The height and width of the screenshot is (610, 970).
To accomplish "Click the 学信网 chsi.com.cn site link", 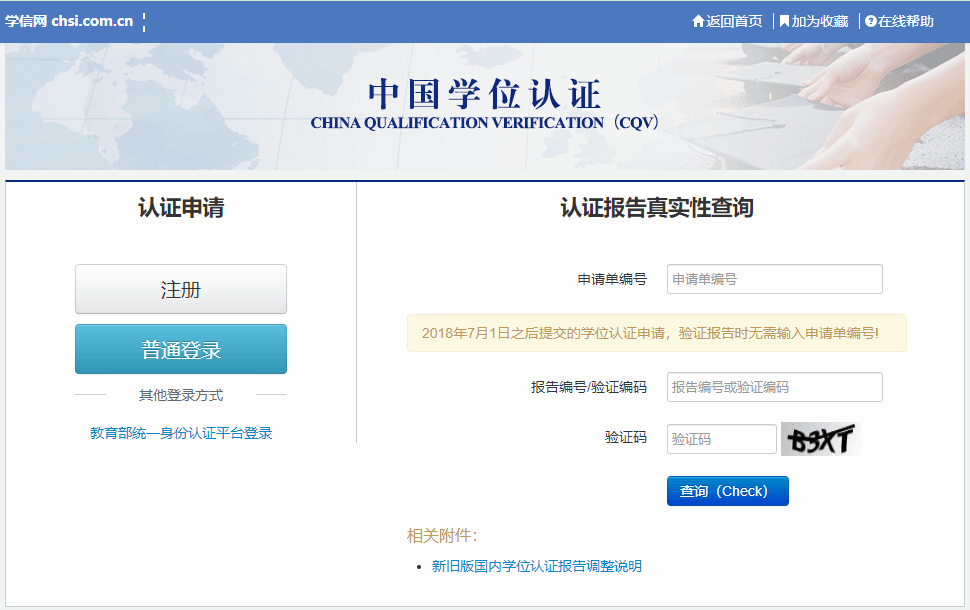I will click(x=69, y=21).
